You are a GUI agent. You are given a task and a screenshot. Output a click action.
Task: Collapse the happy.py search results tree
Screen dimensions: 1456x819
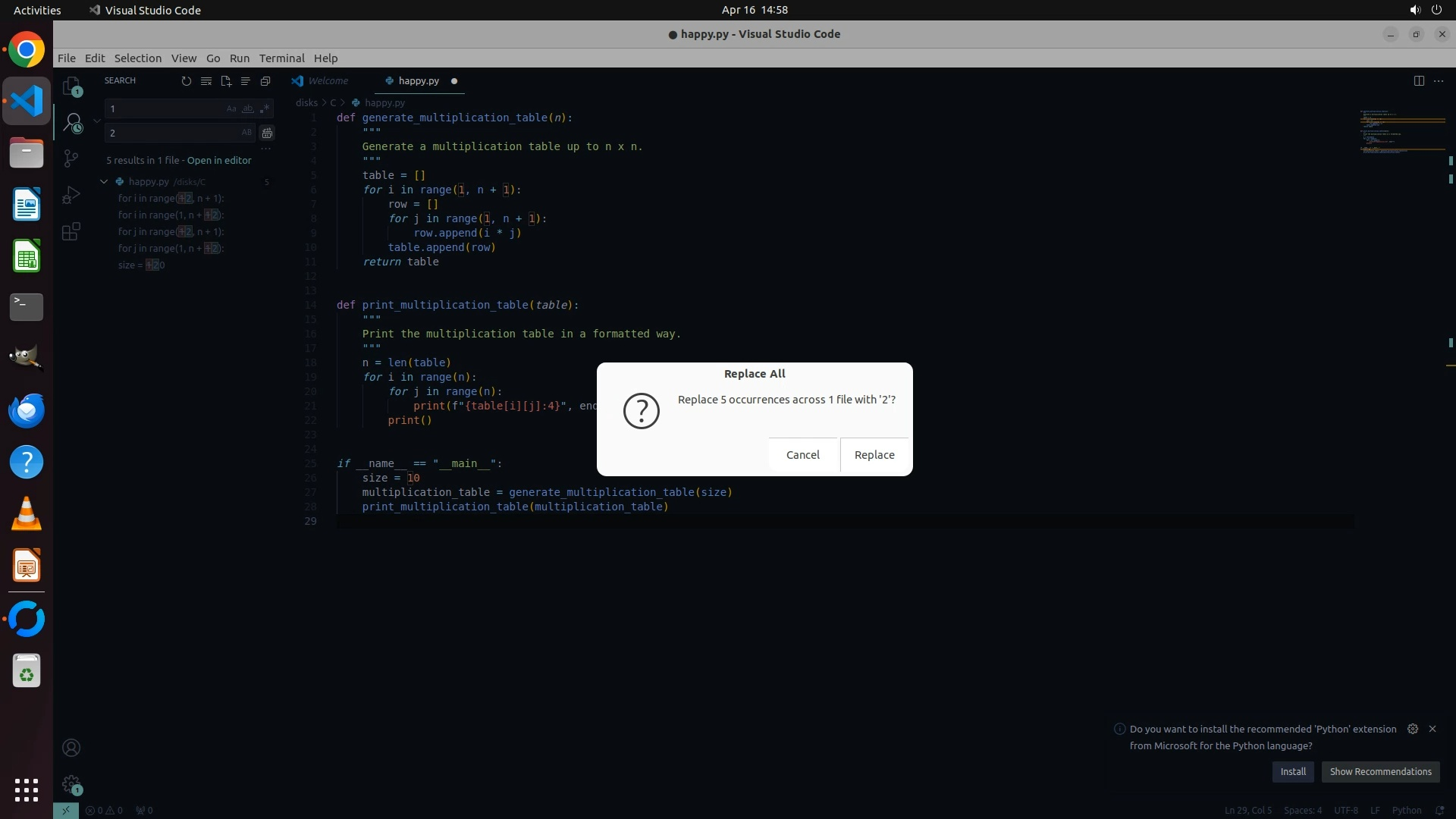click(x=104, y=182)
